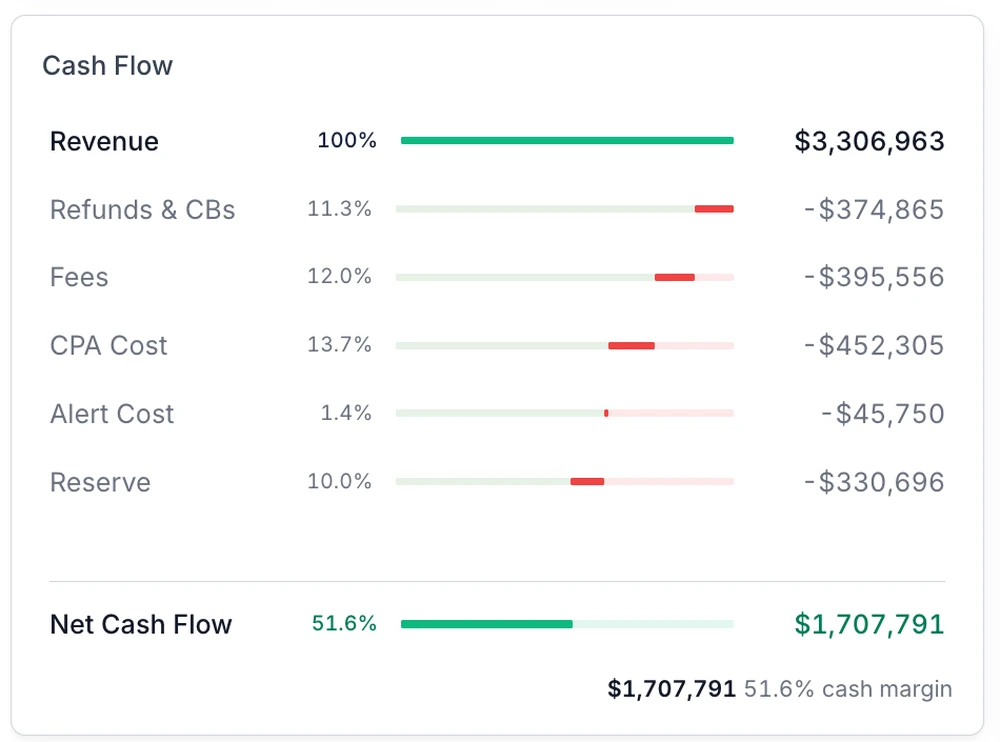1000x742 pixels.
Task: Click the $3,306,963 revenue amount
Action: point(869,141)
